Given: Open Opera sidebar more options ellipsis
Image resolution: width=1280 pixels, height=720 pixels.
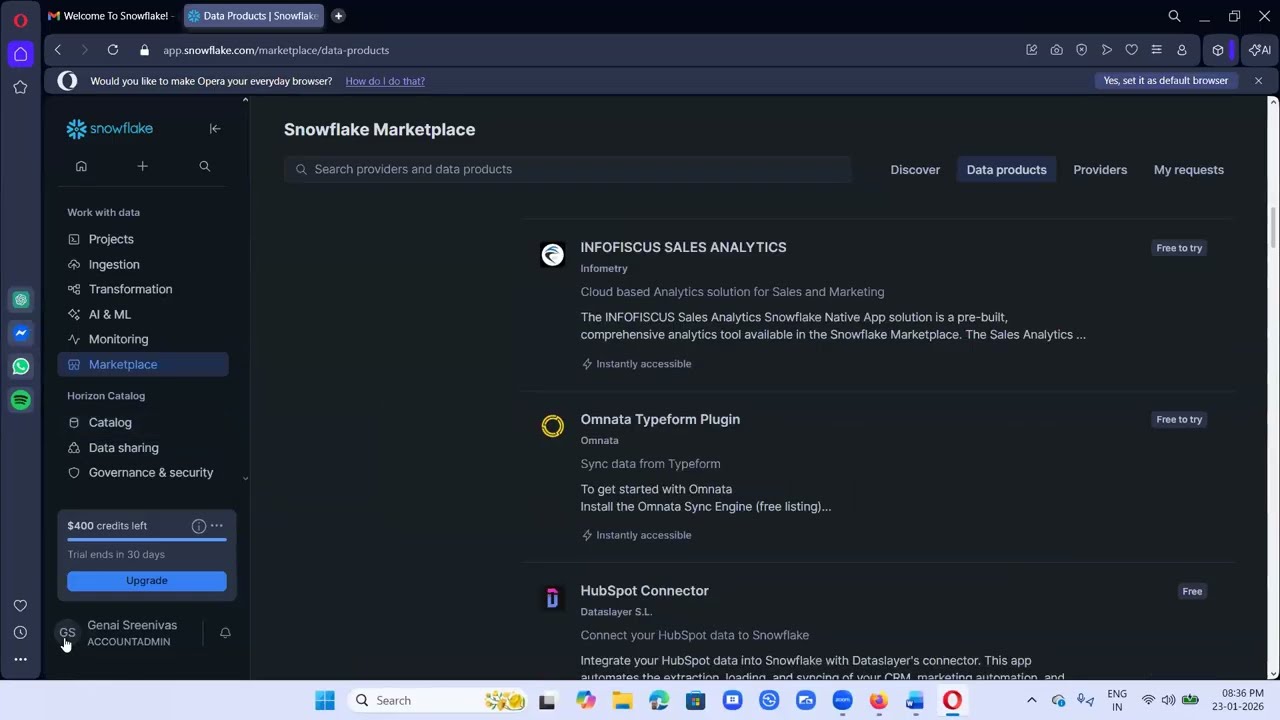Looking at the screenshot, I should (20, 659).
